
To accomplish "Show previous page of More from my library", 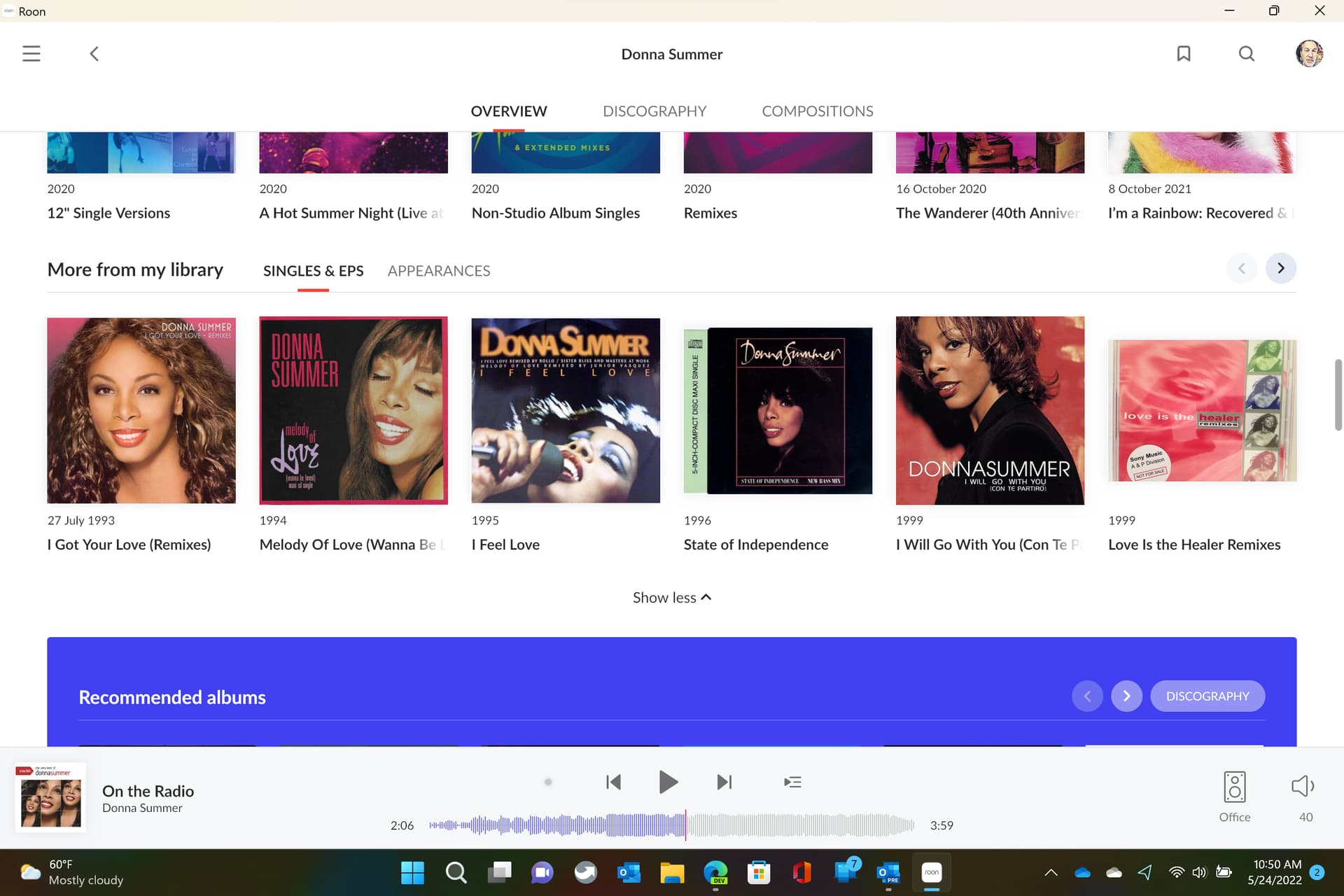I will pyautogui.click(x=1242, y=268).
